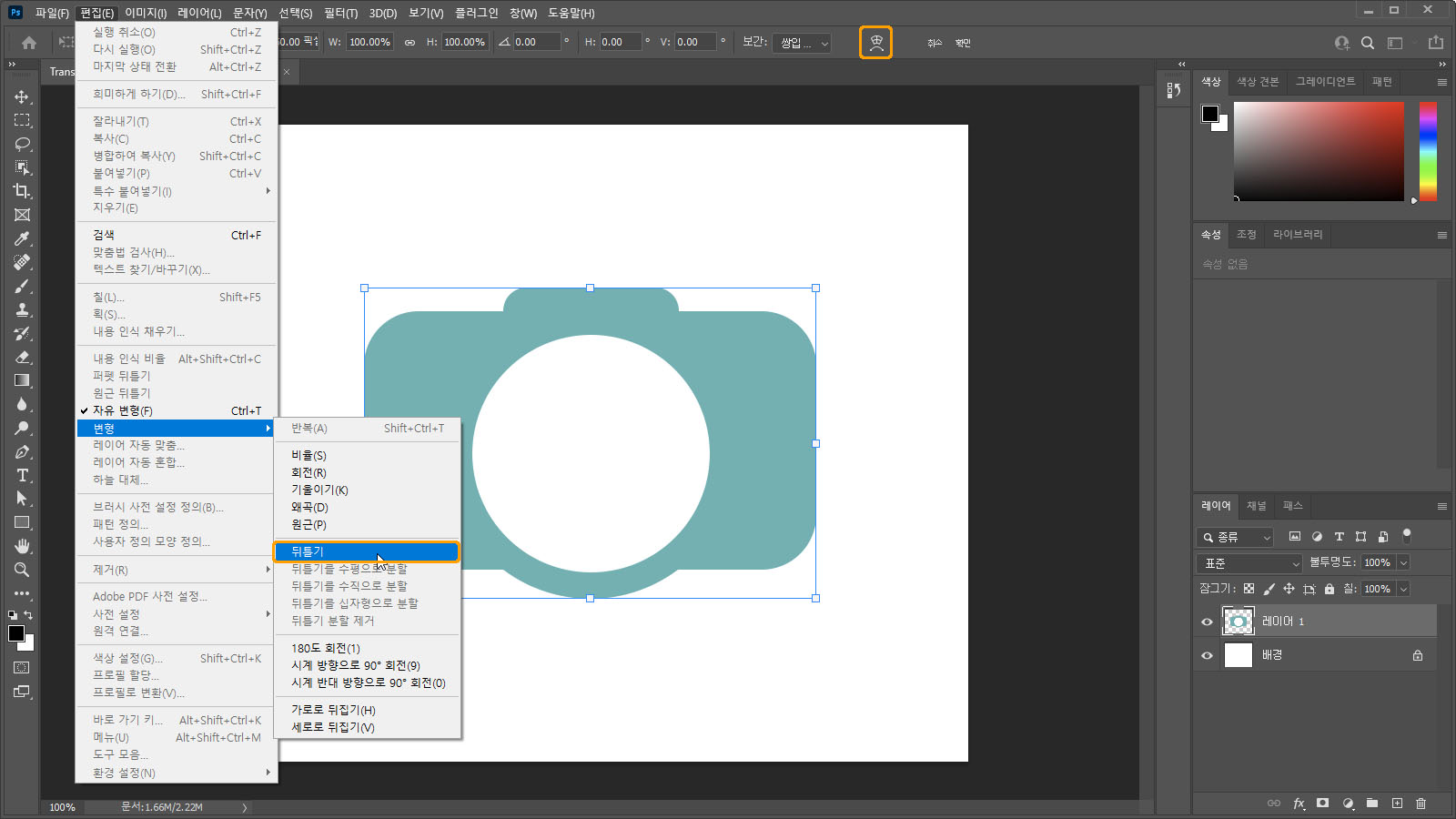Toggle the warp mode switch button
Image resolution: width=1456 pixels, height=819 pixels.
coord(875,43)
